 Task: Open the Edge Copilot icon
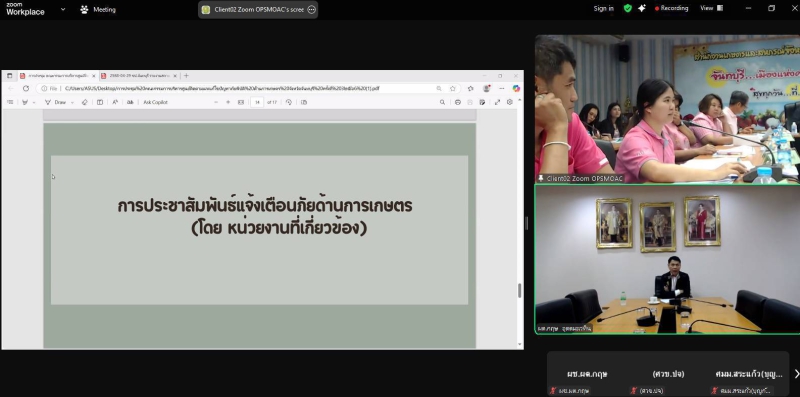[516, 88]
